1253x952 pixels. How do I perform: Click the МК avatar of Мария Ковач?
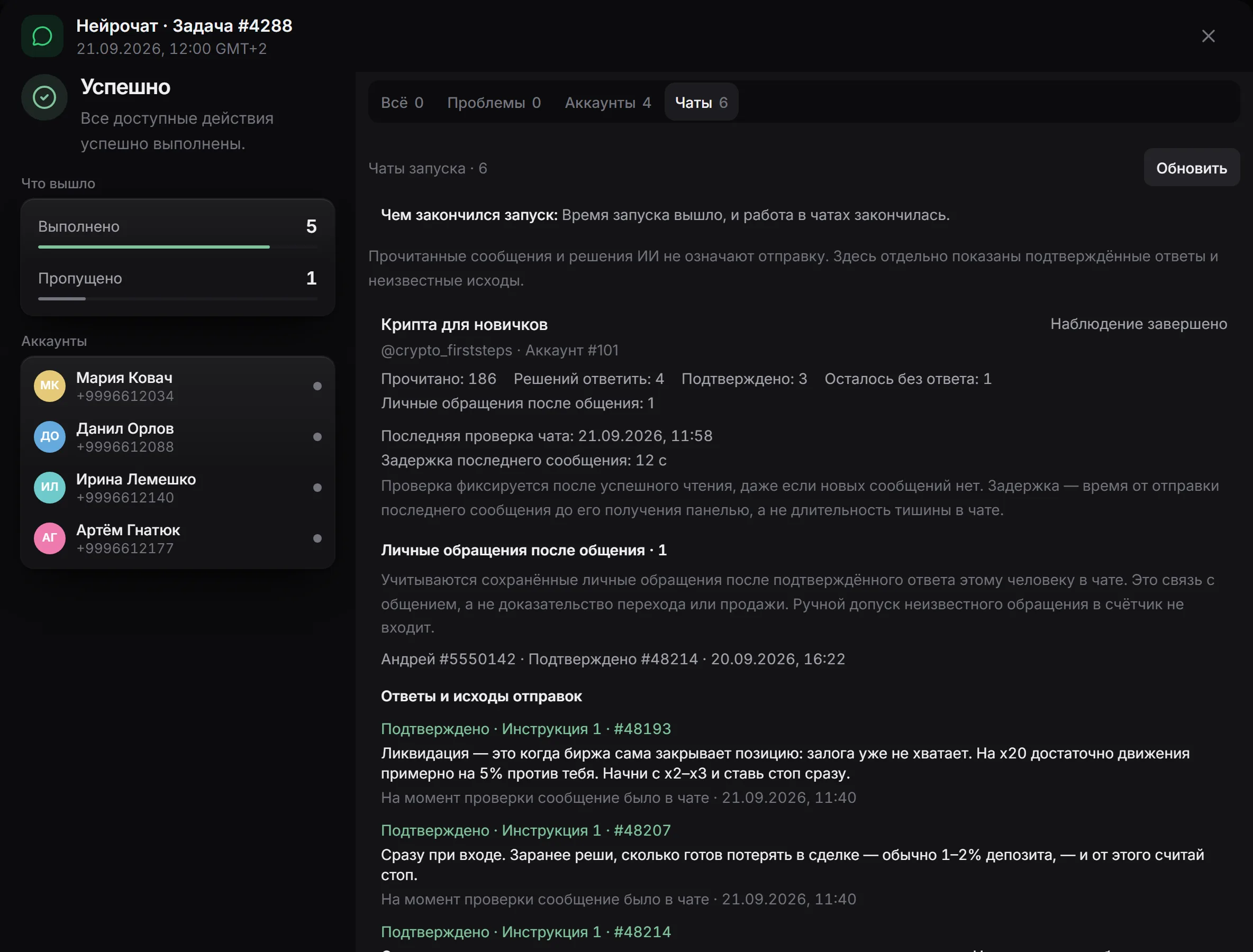tap(50, 386)
